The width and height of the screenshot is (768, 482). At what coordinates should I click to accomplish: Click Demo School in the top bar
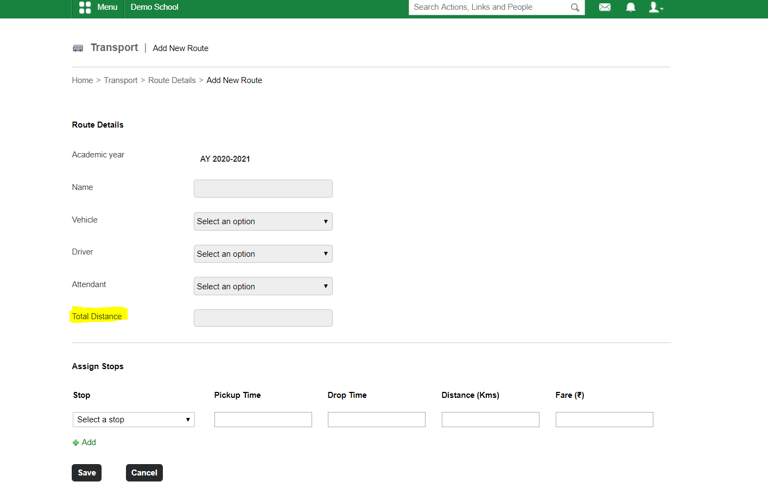coord(154,7)
